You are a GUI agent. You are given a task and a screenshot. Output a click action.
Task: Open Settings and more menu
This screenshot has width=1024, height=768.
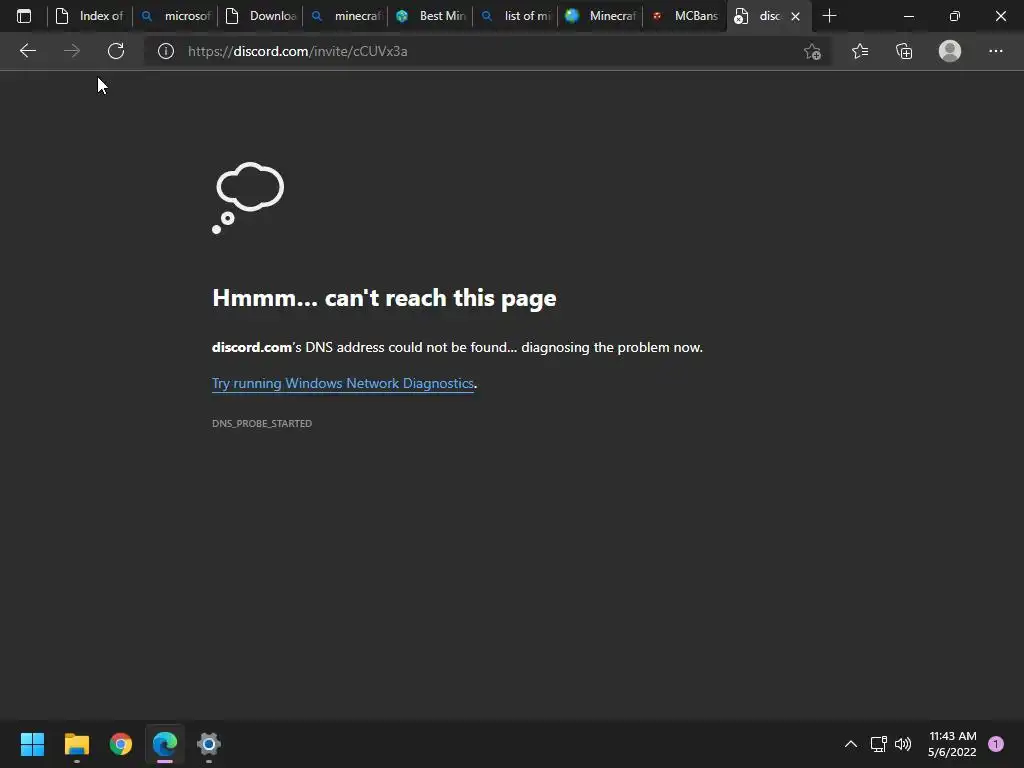[x=995, y=51]
